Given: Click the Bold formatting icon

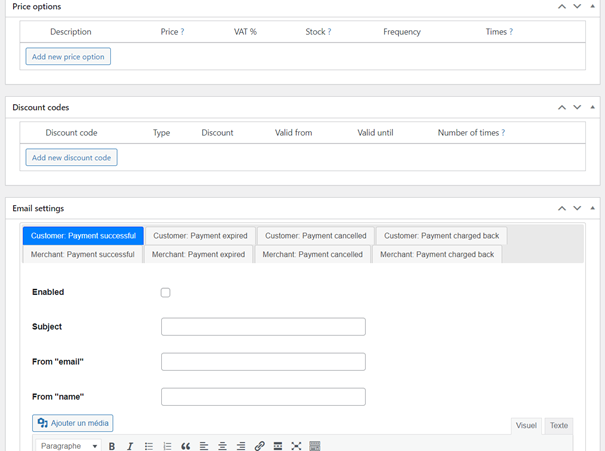Looking at the screenshot, I should click(x=112, y=446).
